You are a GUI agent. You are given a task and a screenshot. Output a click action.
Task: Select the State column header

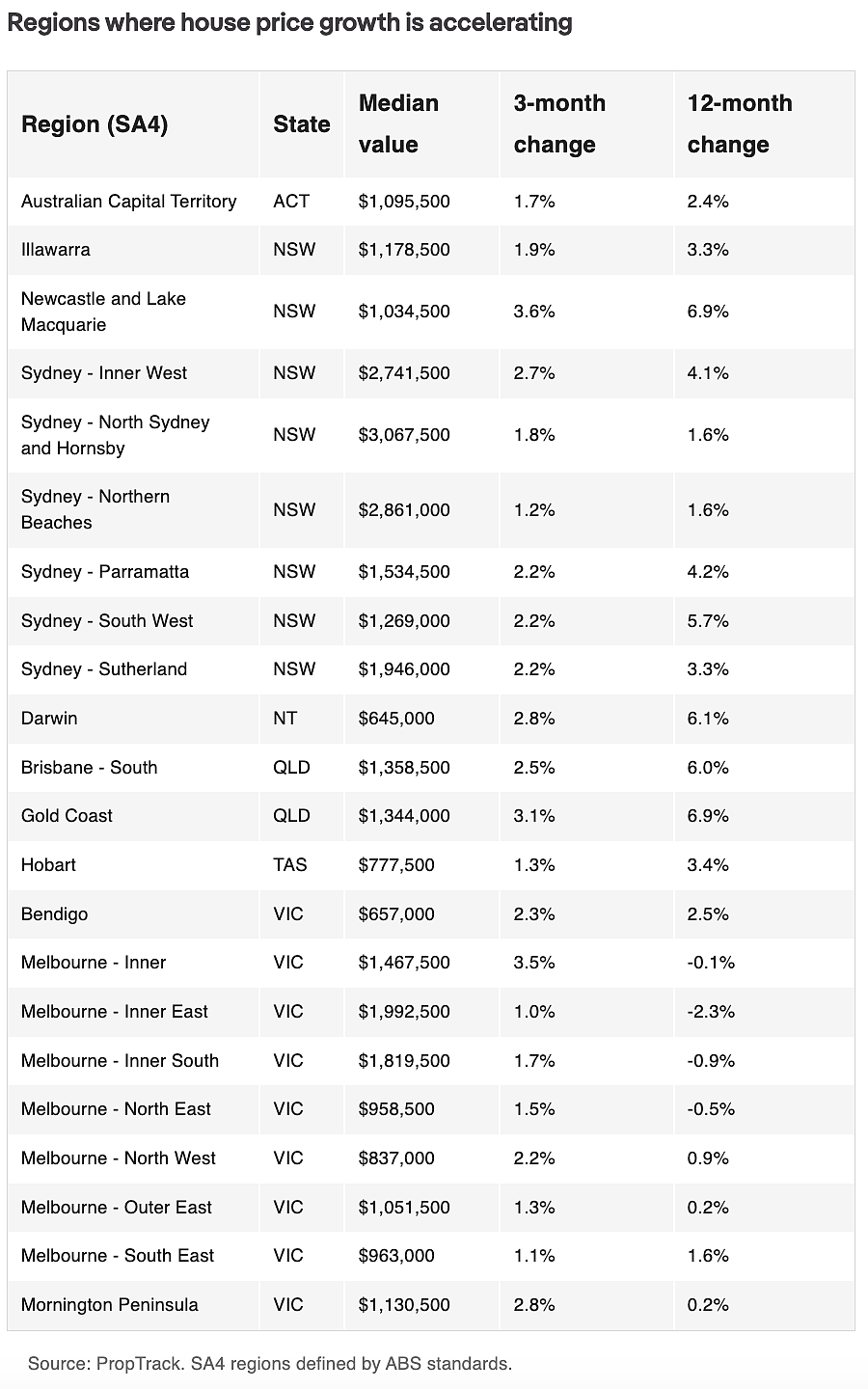pyautogui.click(x=302, y=124)
